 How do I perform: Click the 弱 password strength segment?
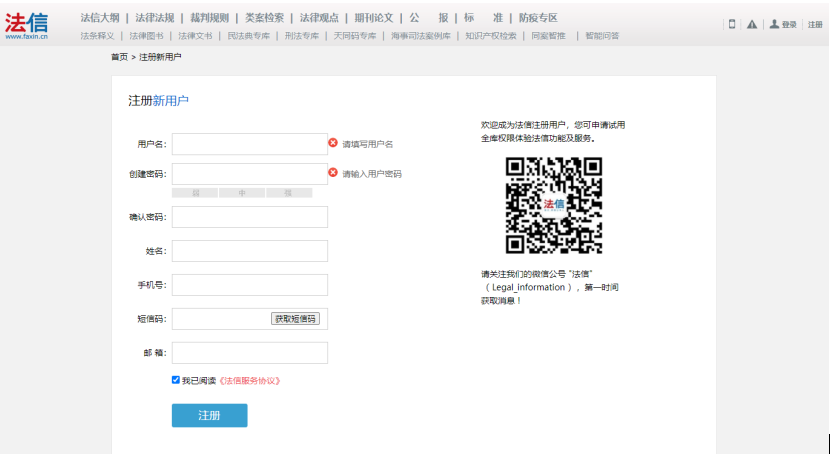195,193
